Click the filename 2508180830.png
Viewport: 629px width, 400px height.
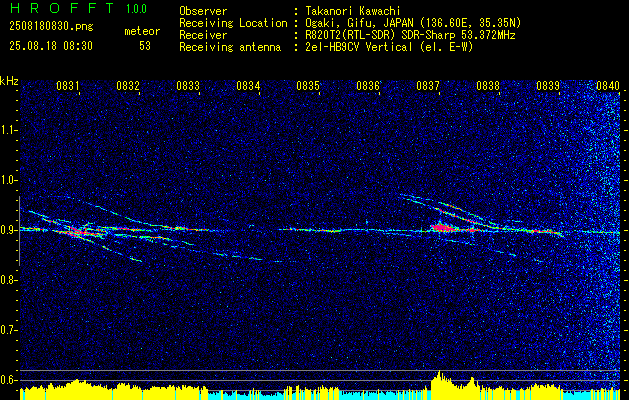click(51, 27)
